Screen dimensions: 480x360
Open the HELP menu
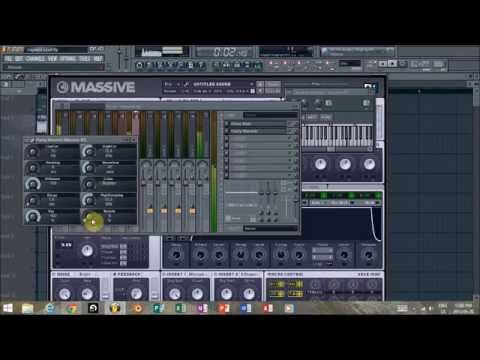pyautogui.click(x=98, y=59)
